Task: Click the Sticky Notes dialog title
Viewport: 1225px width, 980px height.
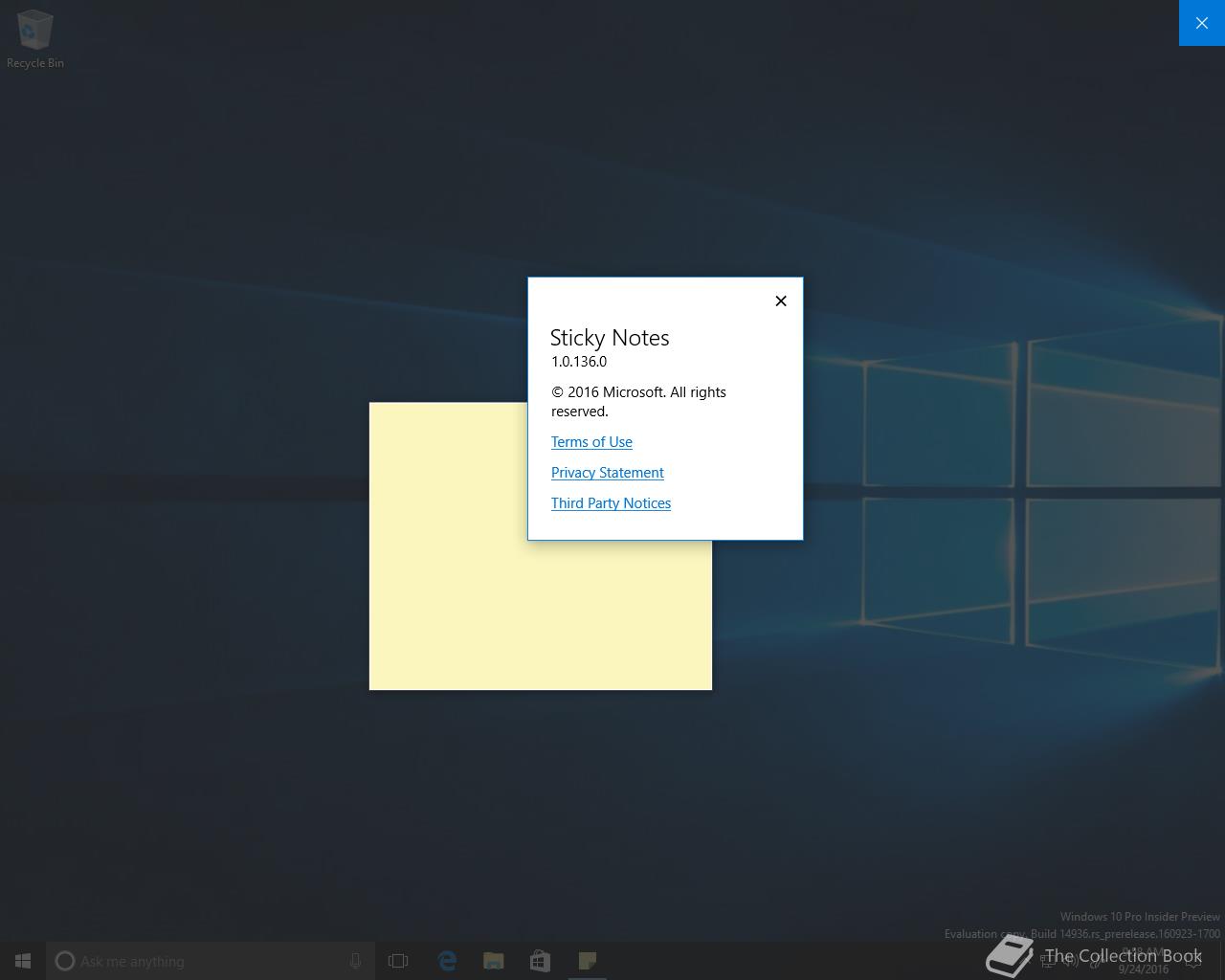Action: [610, 338]
